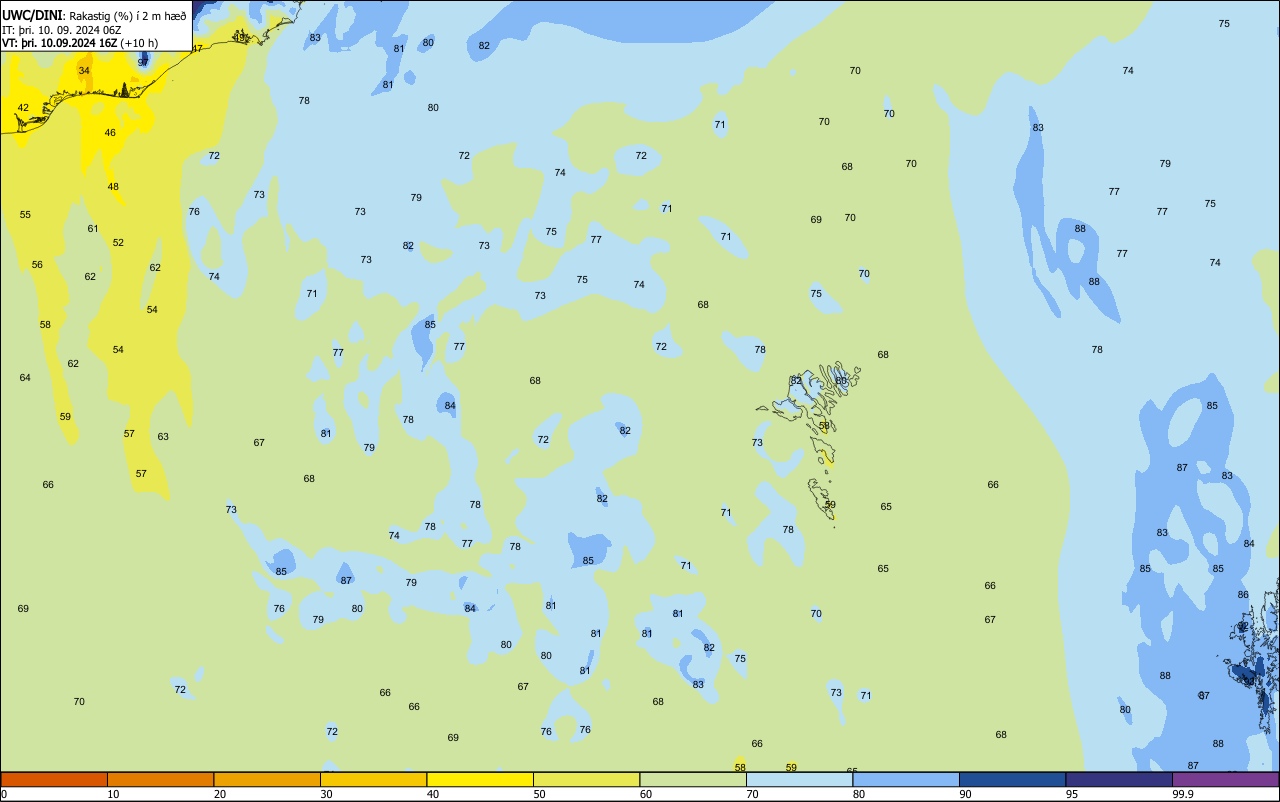Viewport: 1280px width, 802px height.
Task: Pick the golden 30–40 legend swatch
Action: coord(373,779)
